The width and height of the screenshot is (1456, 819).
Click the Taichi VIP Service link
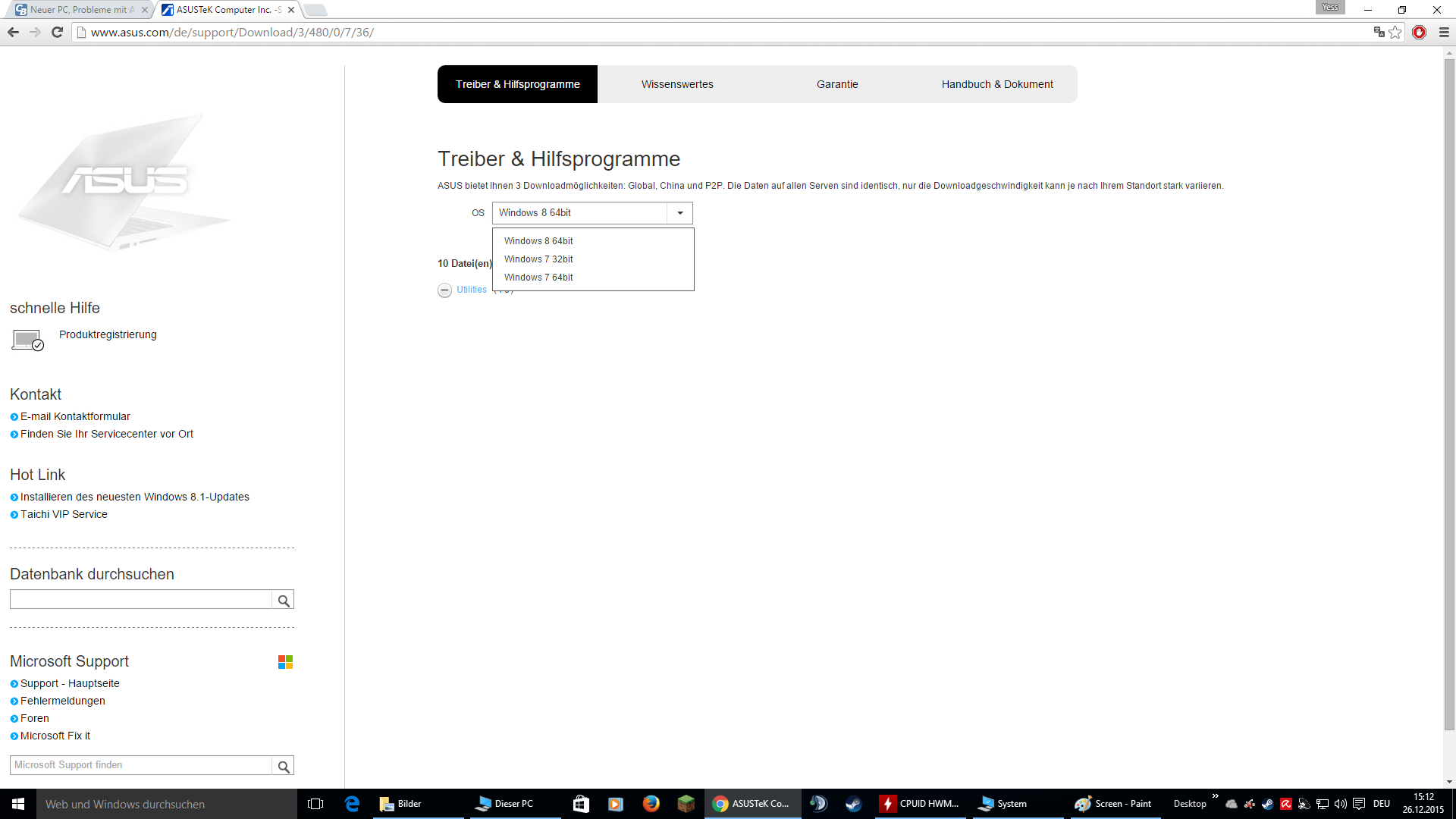64,514
